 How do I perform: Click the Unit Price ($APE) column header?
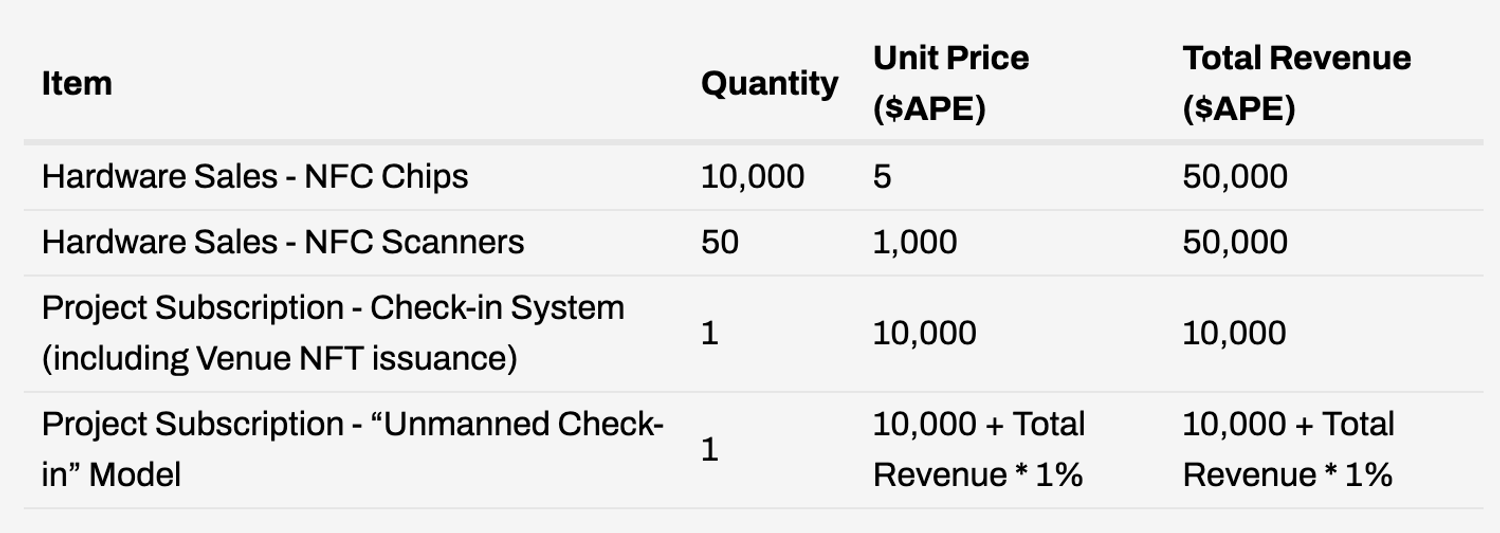pyautogui.click(x=950, y=83)
